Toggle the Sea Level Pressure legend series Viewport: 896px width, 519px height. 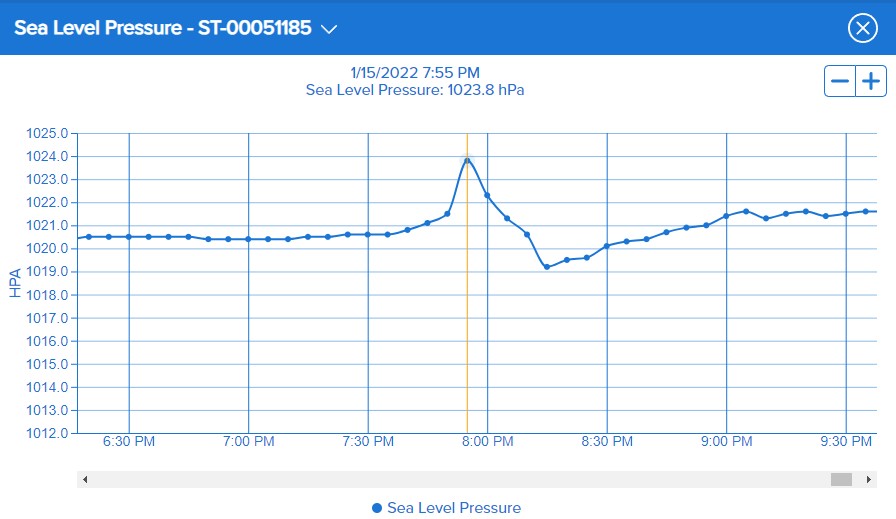pos(454,508)
